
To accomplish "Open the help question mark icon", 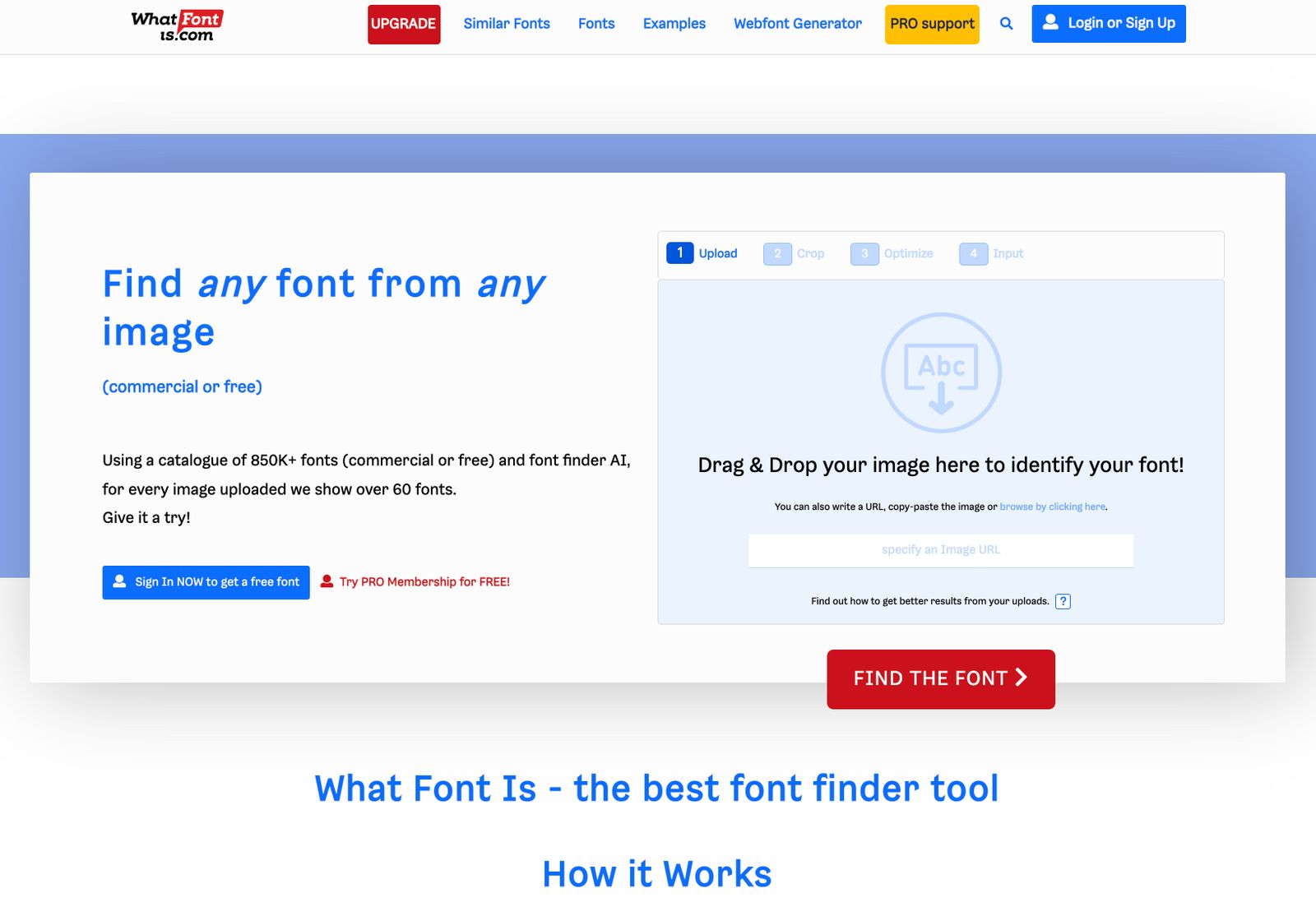I will (1063, 601).
